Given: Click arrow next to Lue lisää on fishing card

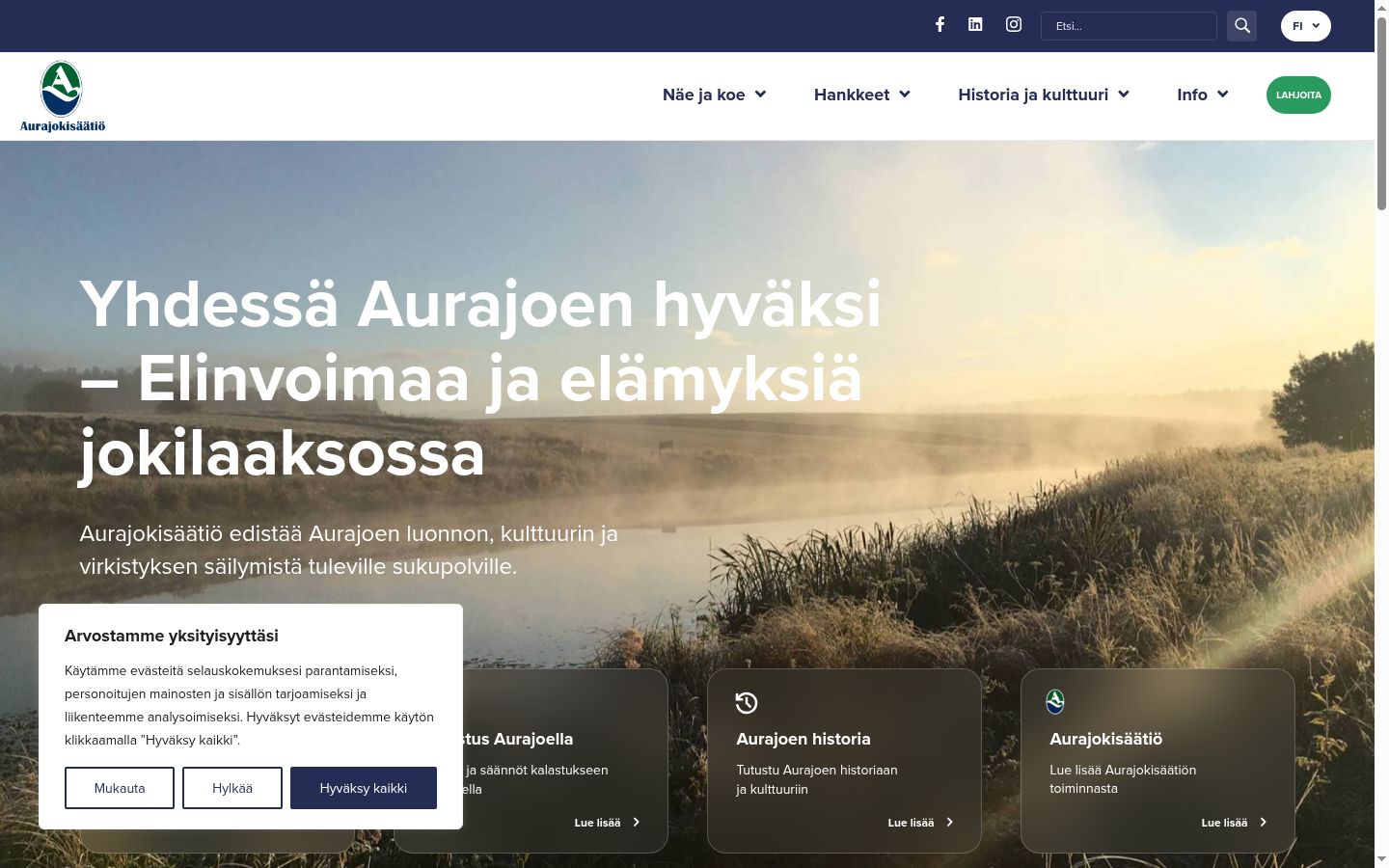Looking at the screenshot, I should click(x=636, y=823).
